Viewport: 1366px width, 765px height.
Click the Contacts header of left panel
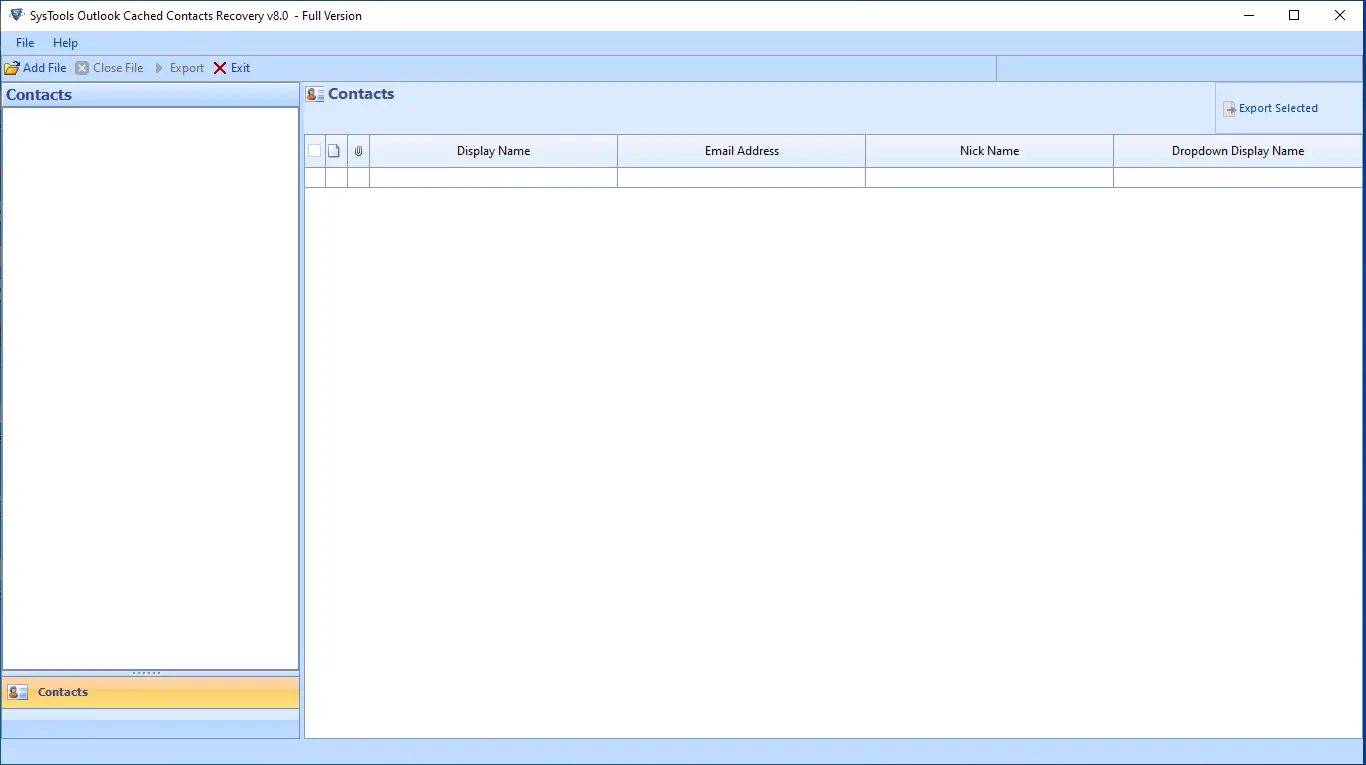click(150, 95)
